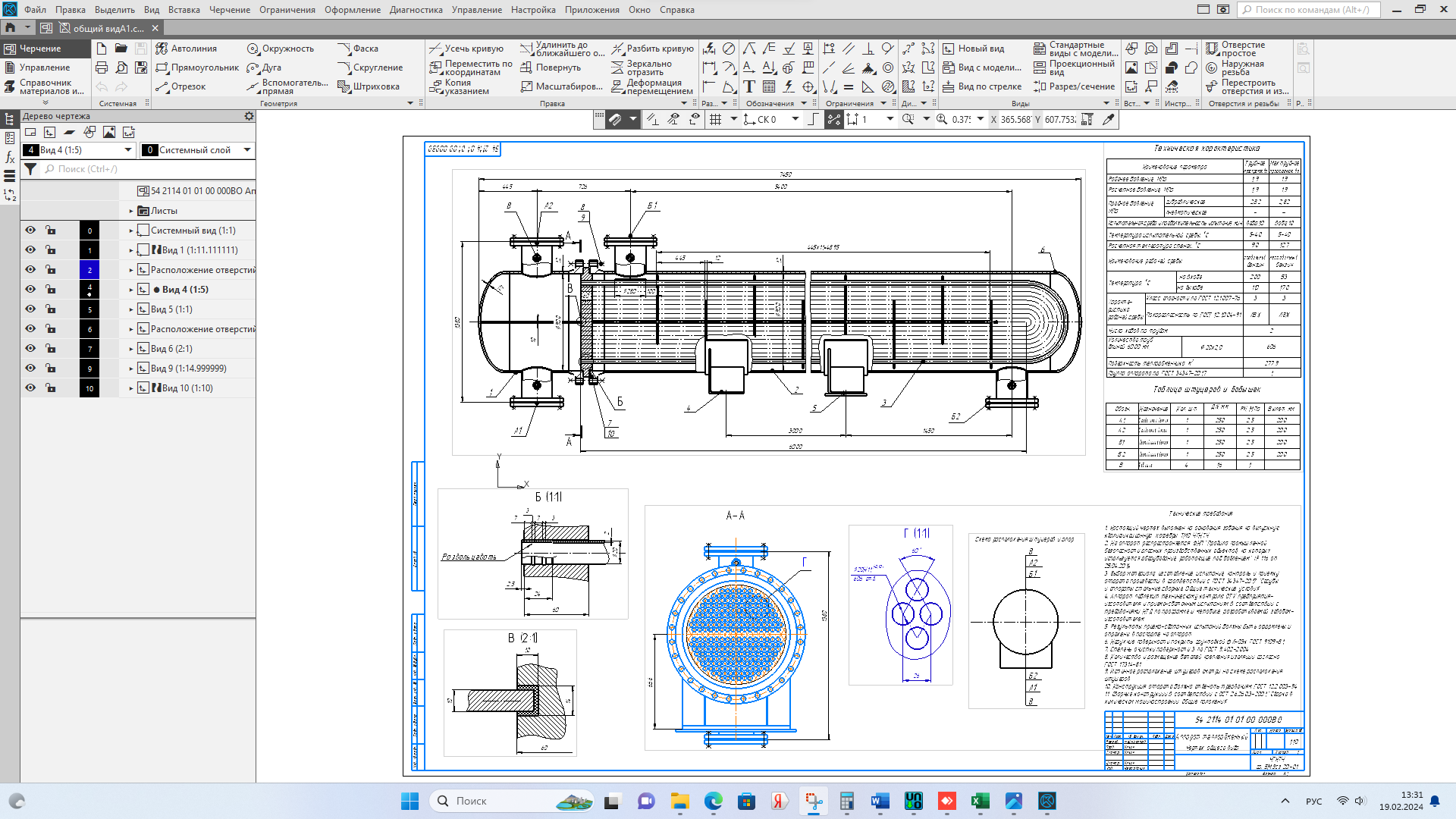
Task: Click the eyedropper properties copy icon
Action: coord(1109,119)
